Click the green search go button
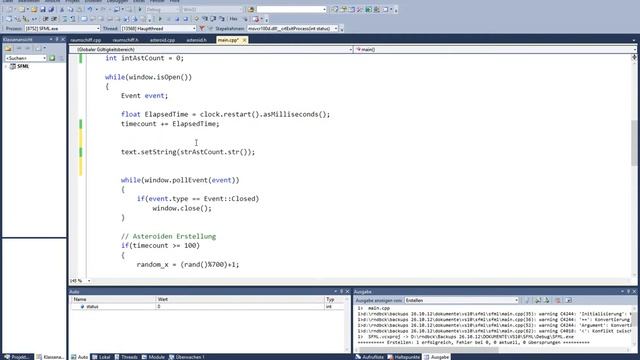The width and height of the screenshot is (640, 360). pos(52,58)
